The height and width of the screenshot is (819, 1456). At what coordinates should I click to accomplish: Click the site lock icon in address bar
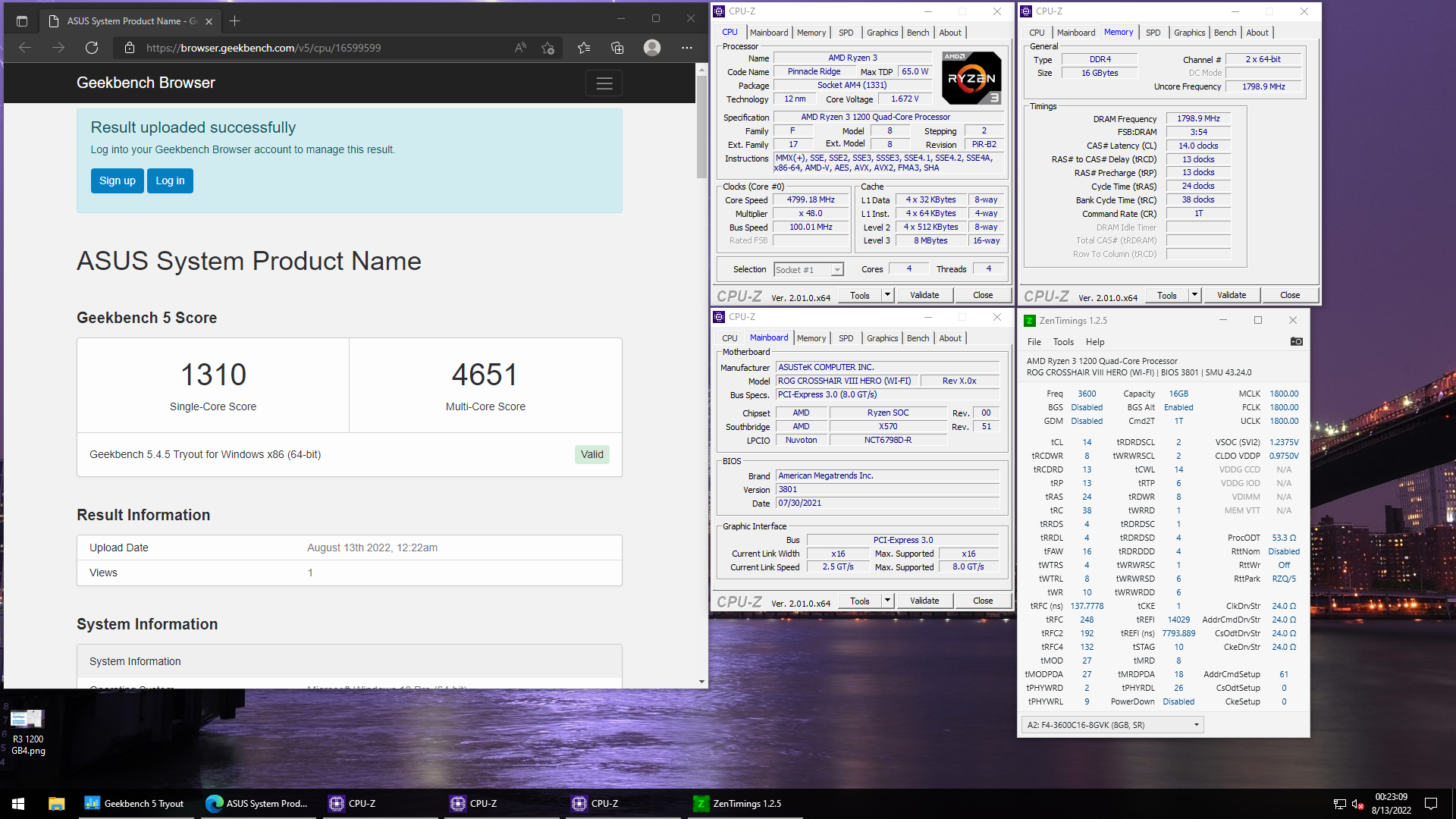(130, 48)
